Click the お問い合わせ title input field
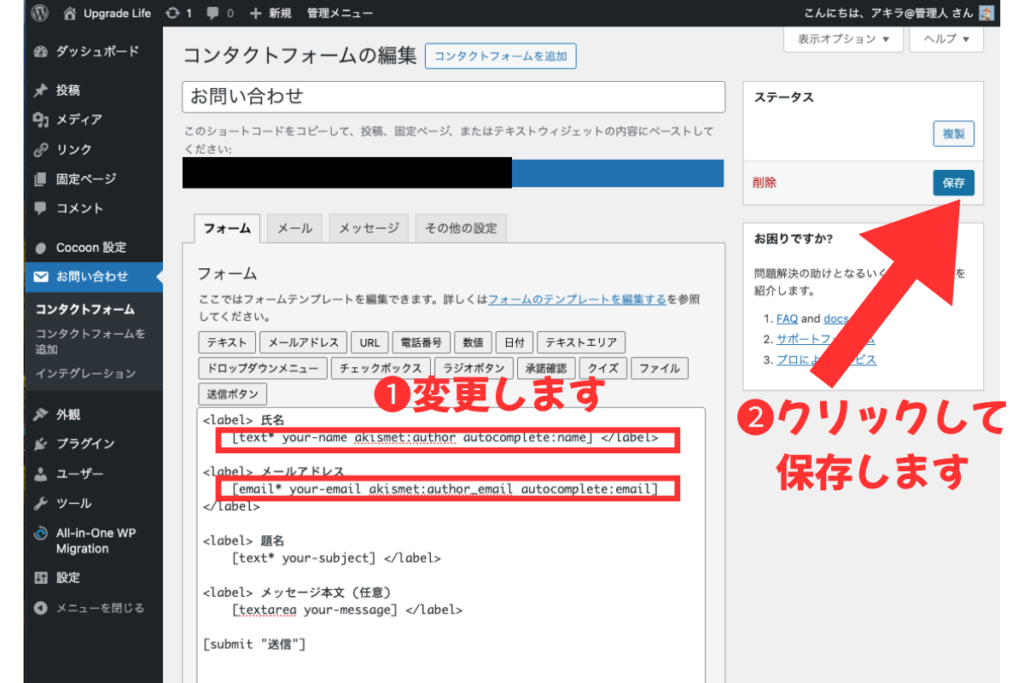This screenshot has width=1024, height=683. [453, 97]
